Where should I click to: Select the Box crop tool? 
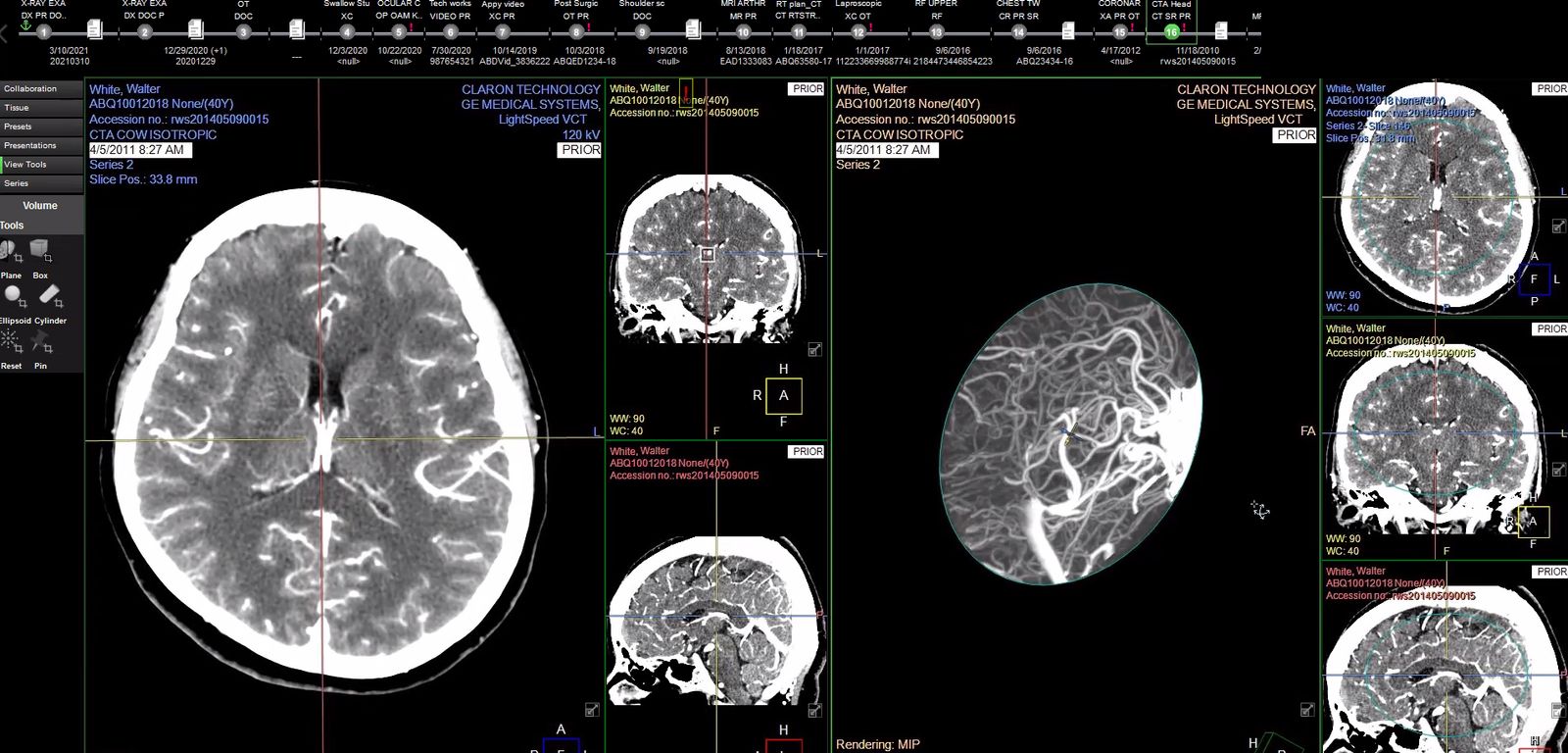click(40, 253)
